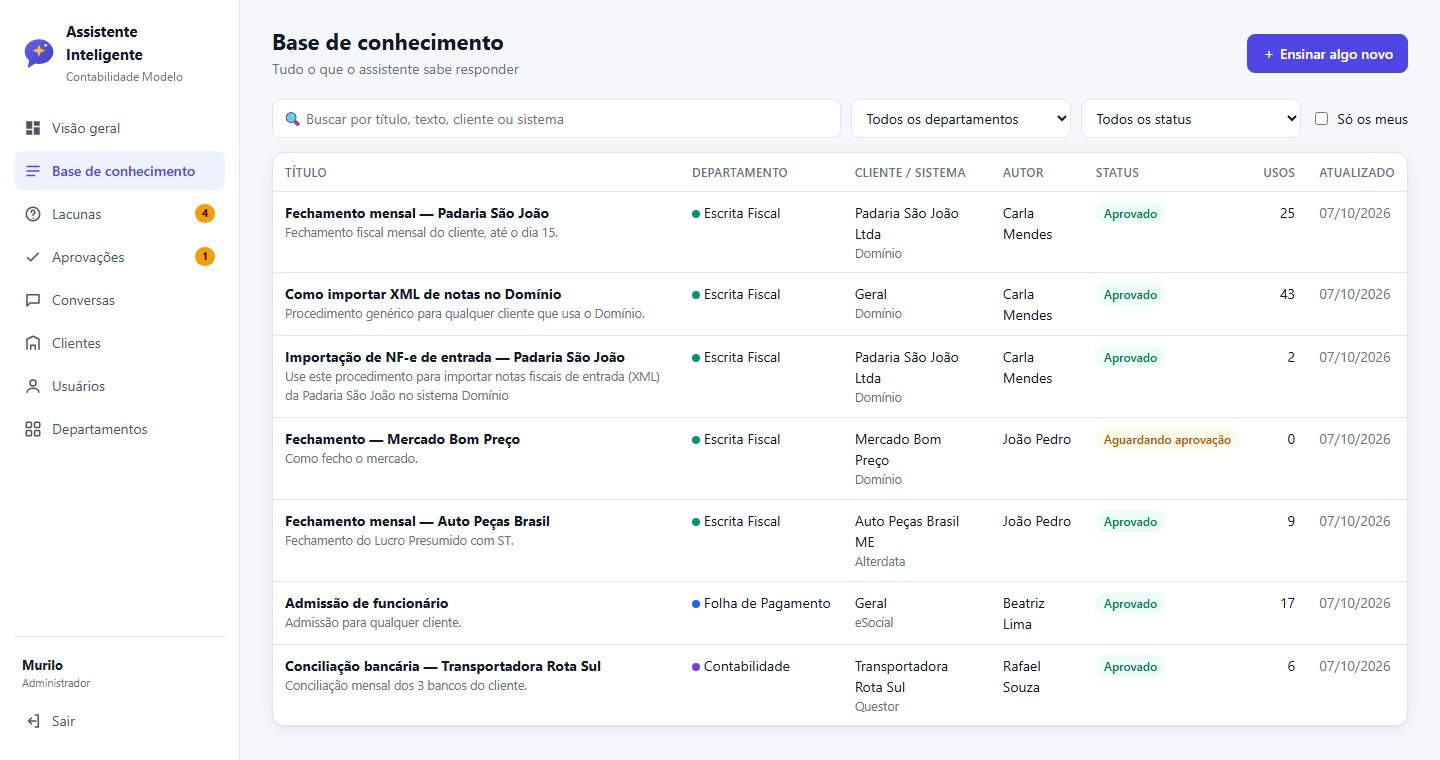Click the Visão geral dashboard icon
This screenshot has height=760, width=1440.
tap(33, 128)
